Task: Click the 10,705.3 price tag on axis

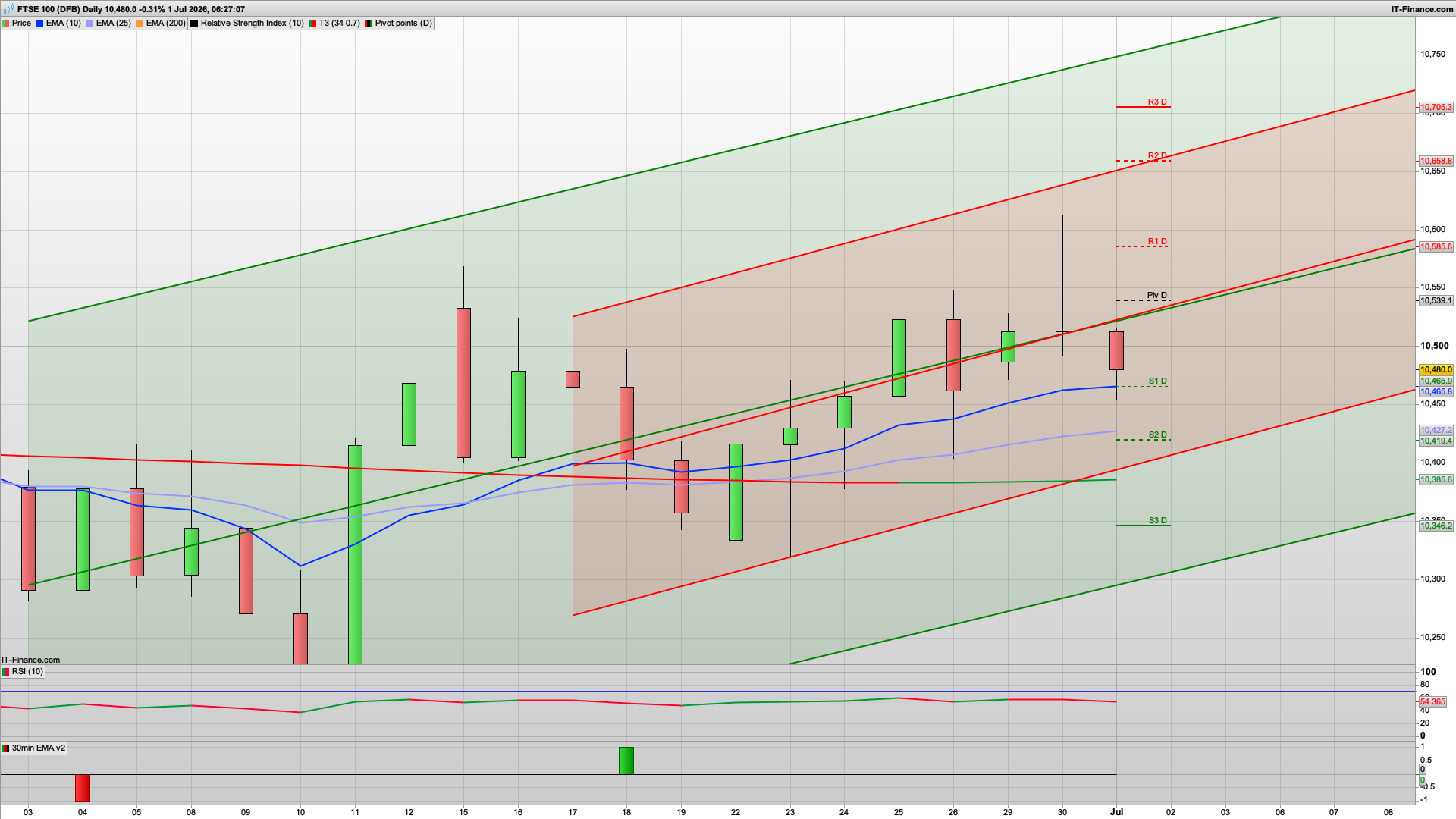Action: tap(1436, 108)
